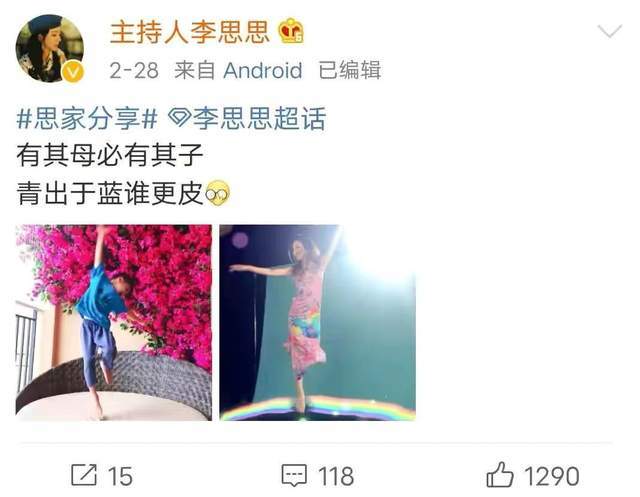Open the #思家分享# hashtag topic
The width and height of the screenshot is (640, 497).
pyautogui.click(x=87, y=119)
